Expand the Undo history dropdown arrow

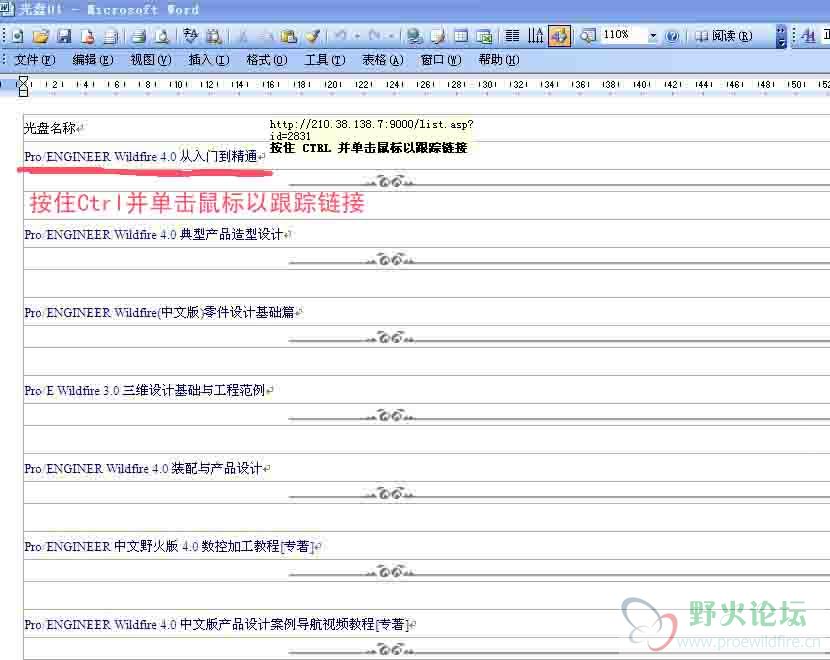[357, 36]
